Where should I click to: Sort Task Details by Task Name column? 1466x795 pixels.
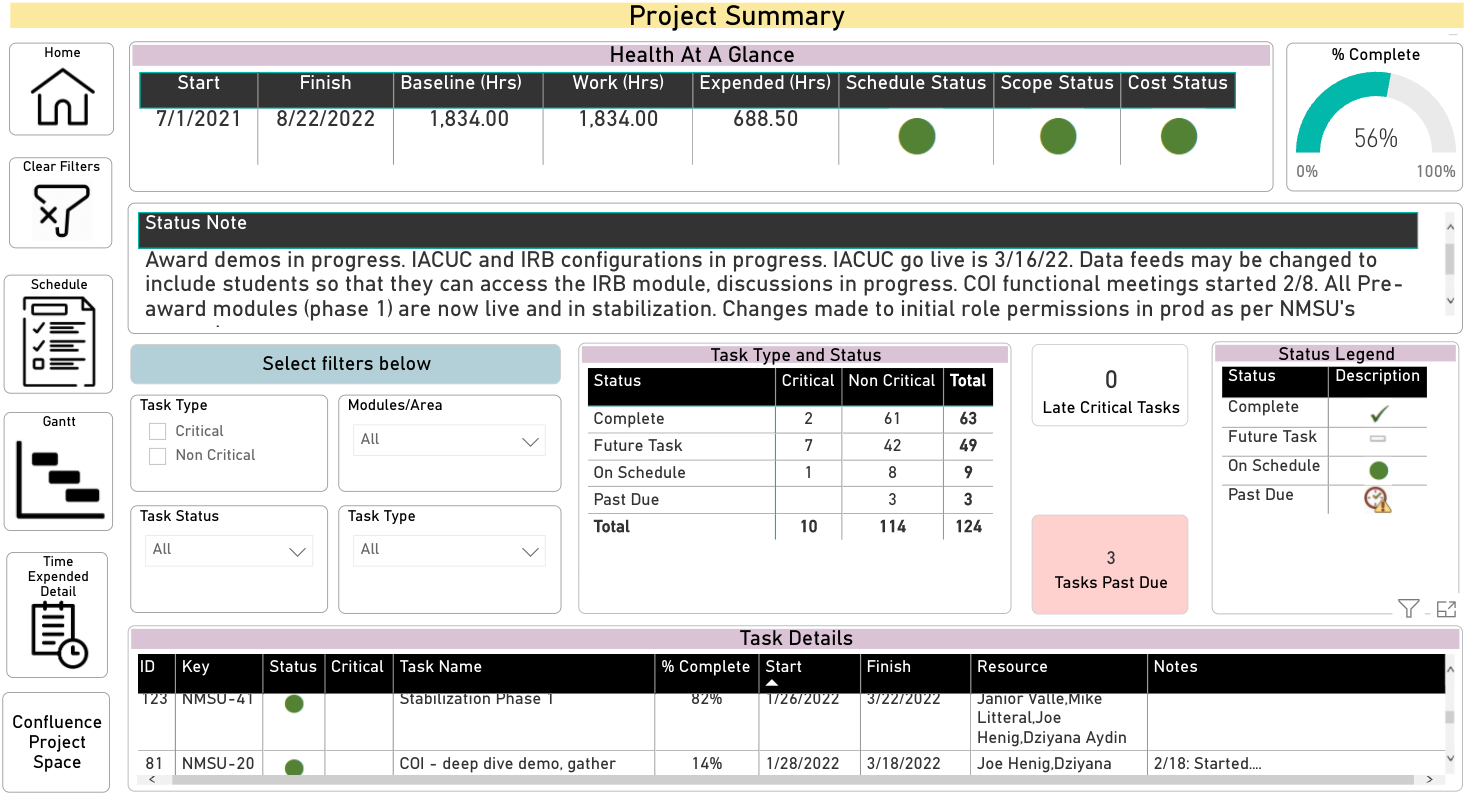tap(441, 667)
